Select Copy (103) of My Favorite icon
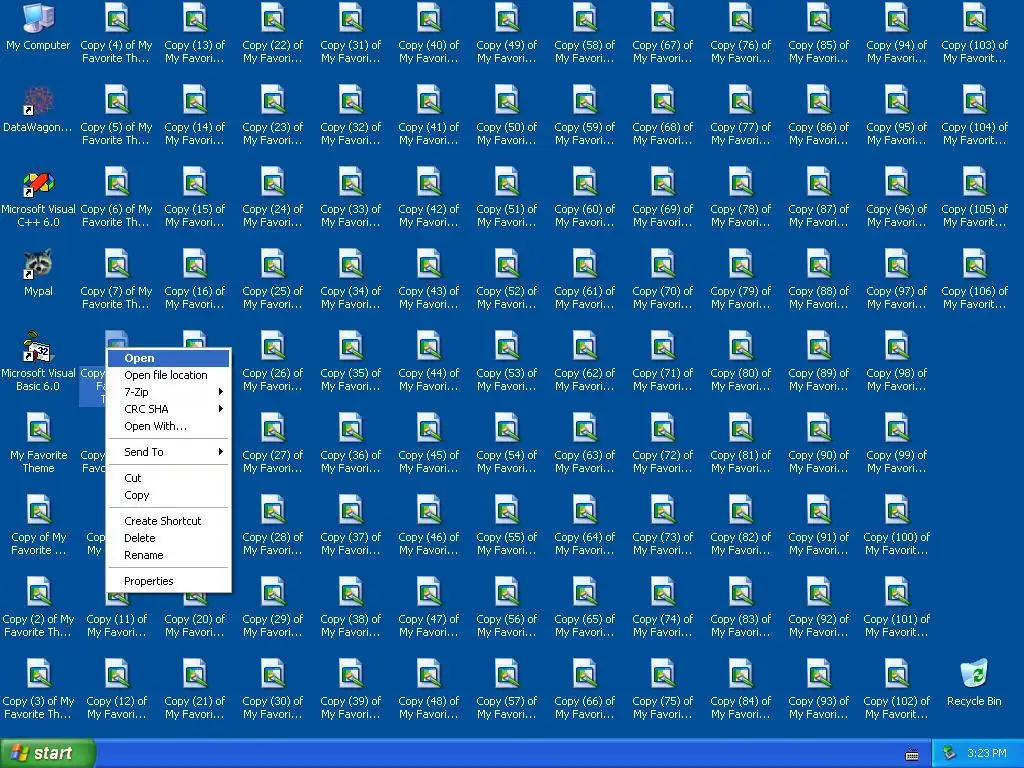 tap(974, 18)
